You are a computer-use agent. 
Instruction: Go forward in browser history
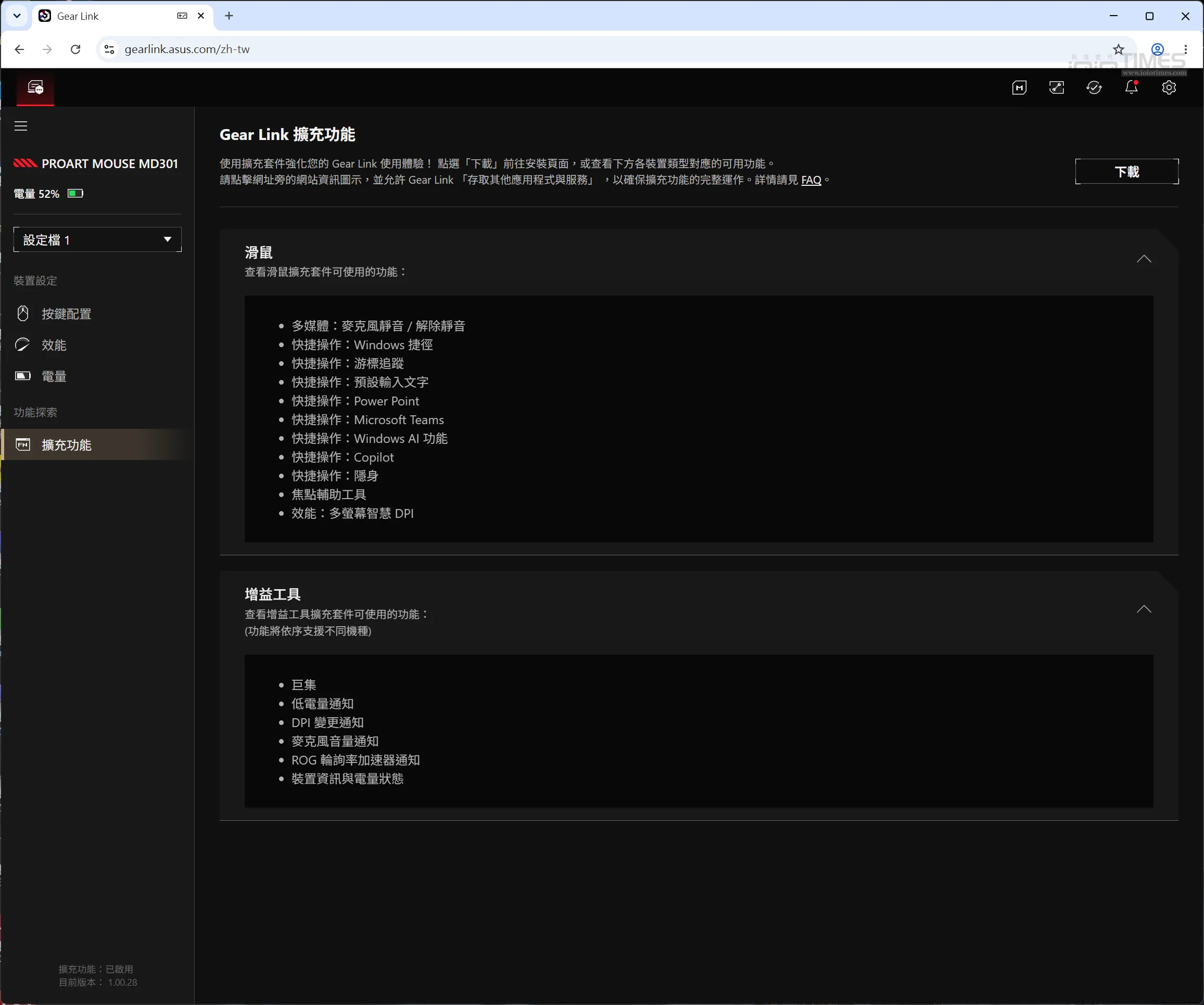(47, 49)
